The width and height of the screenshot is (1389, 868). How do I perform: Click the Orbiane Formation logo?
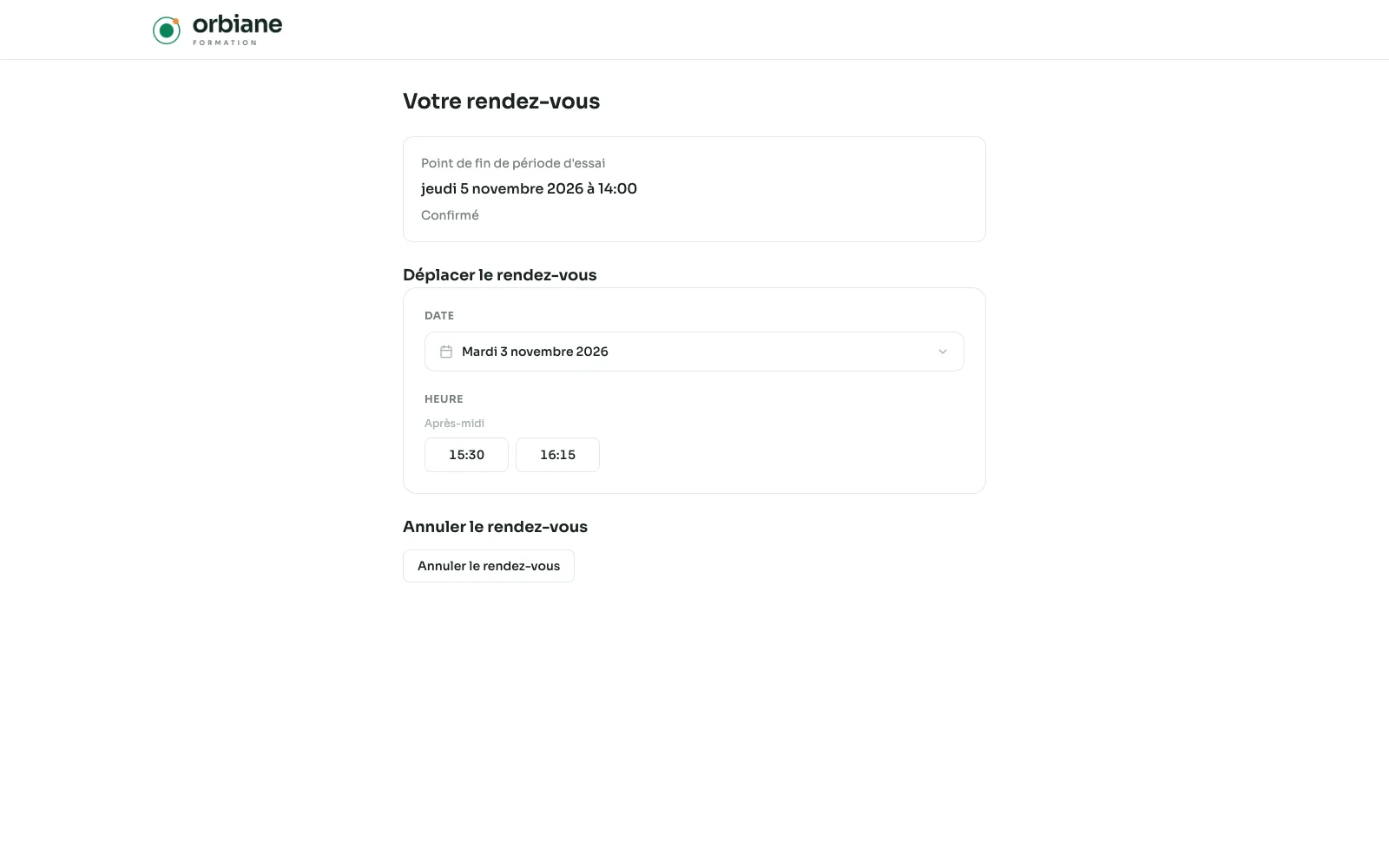218,30
